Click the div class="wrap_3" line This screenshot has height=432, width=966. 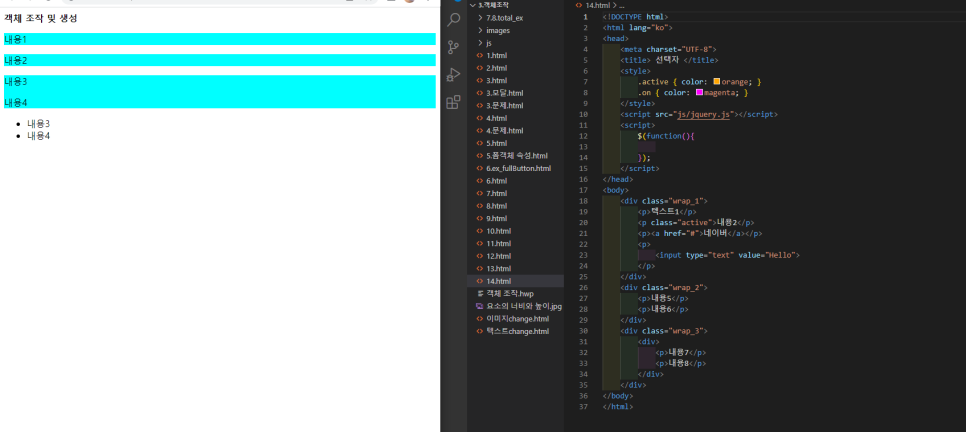pos(664,330)
